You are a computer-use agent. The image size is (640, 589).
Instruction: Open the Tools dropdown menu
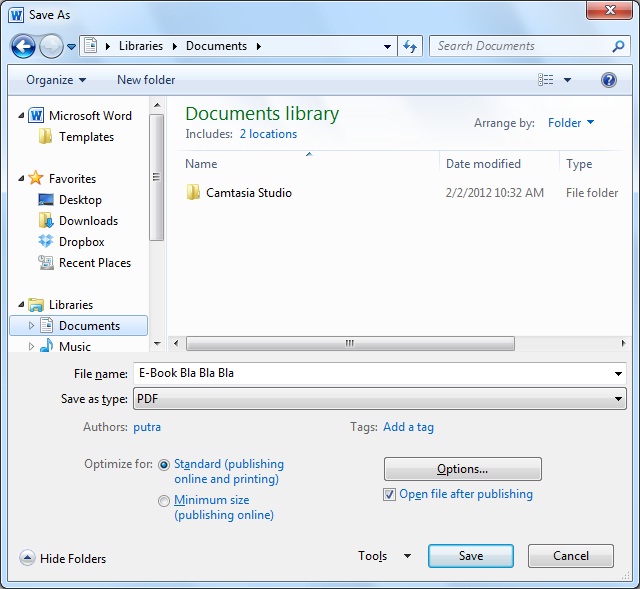tap(384, 556)
